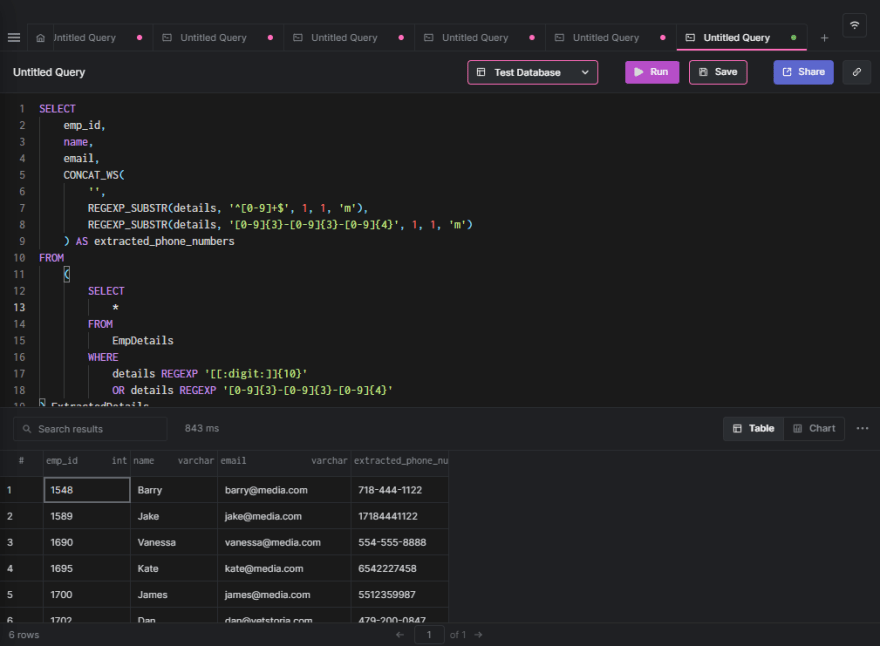Select email cell james@media.com
The height and width of the screenshot is (646, 880).
tap(284, 594)
